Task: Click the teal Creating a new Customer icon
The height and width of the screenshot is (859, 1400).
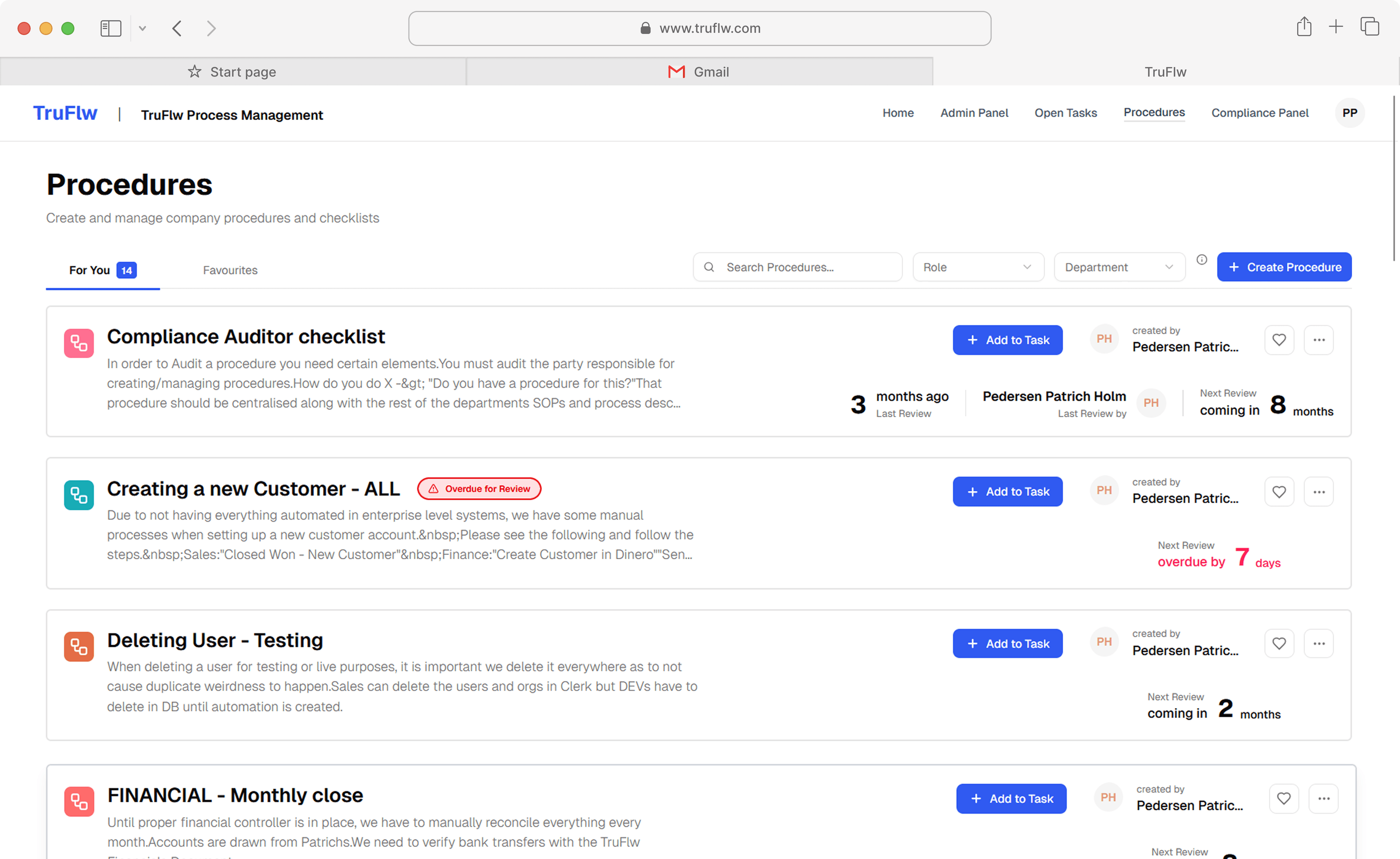Action: (x=79, y=495)
